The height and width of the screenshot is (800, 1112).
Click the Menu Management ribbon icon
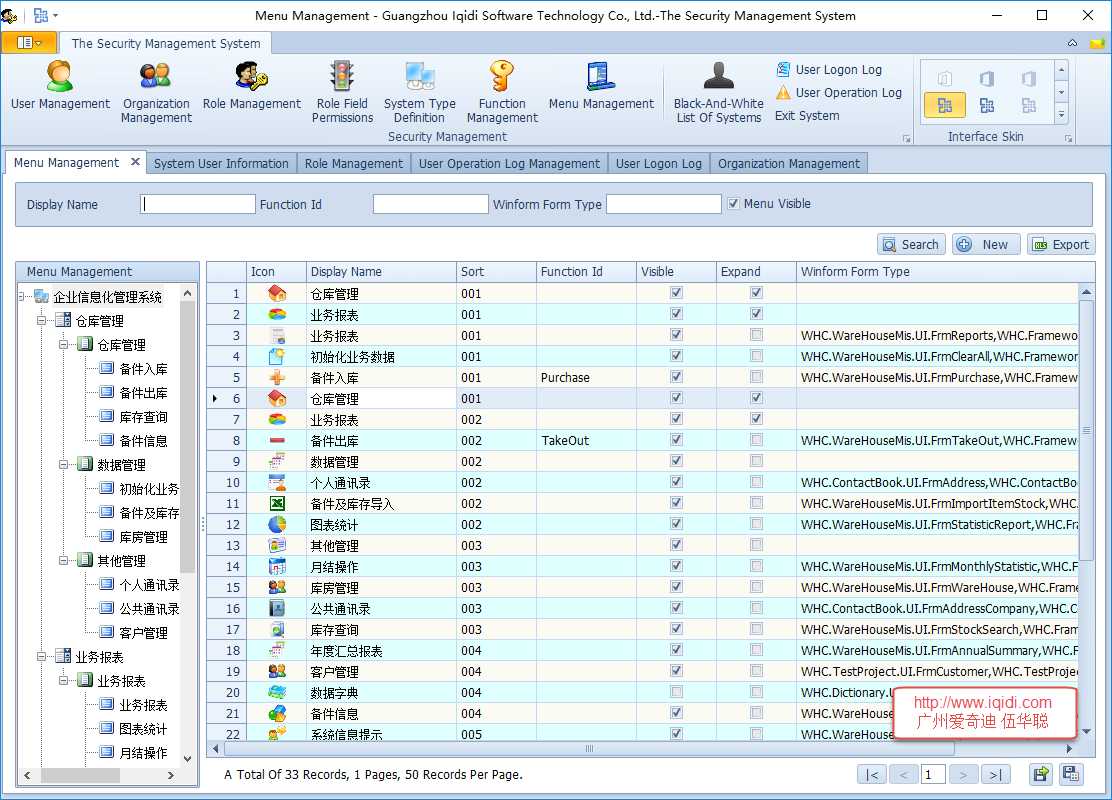point(601,85)
